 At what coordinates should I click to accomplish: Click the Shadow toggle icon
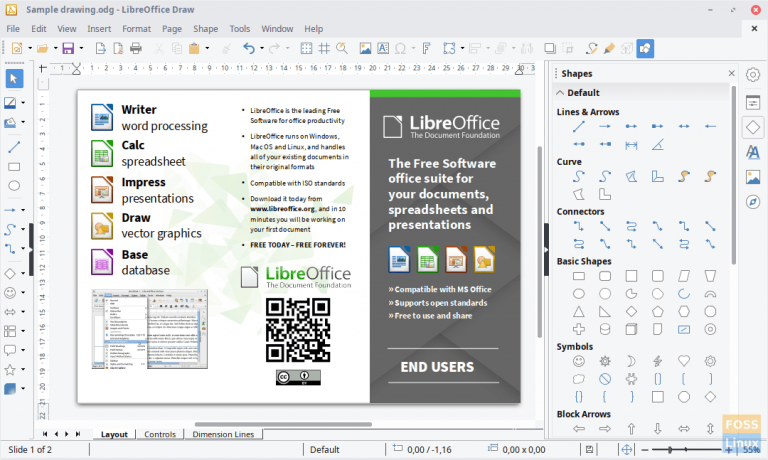(550, 48)
